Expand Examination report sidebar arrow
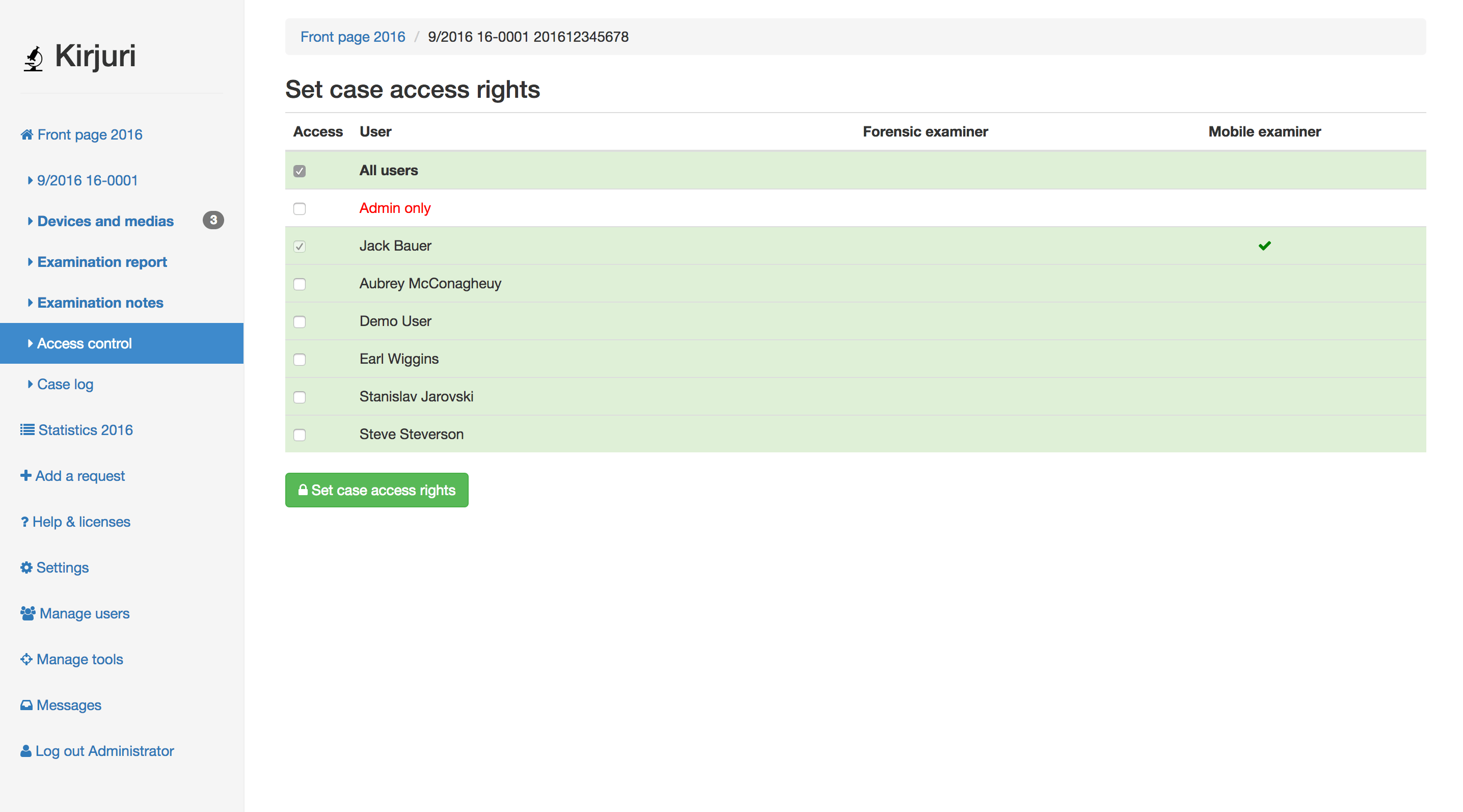The height and width of the screenshot is (812, 1463). pos(30,262)
